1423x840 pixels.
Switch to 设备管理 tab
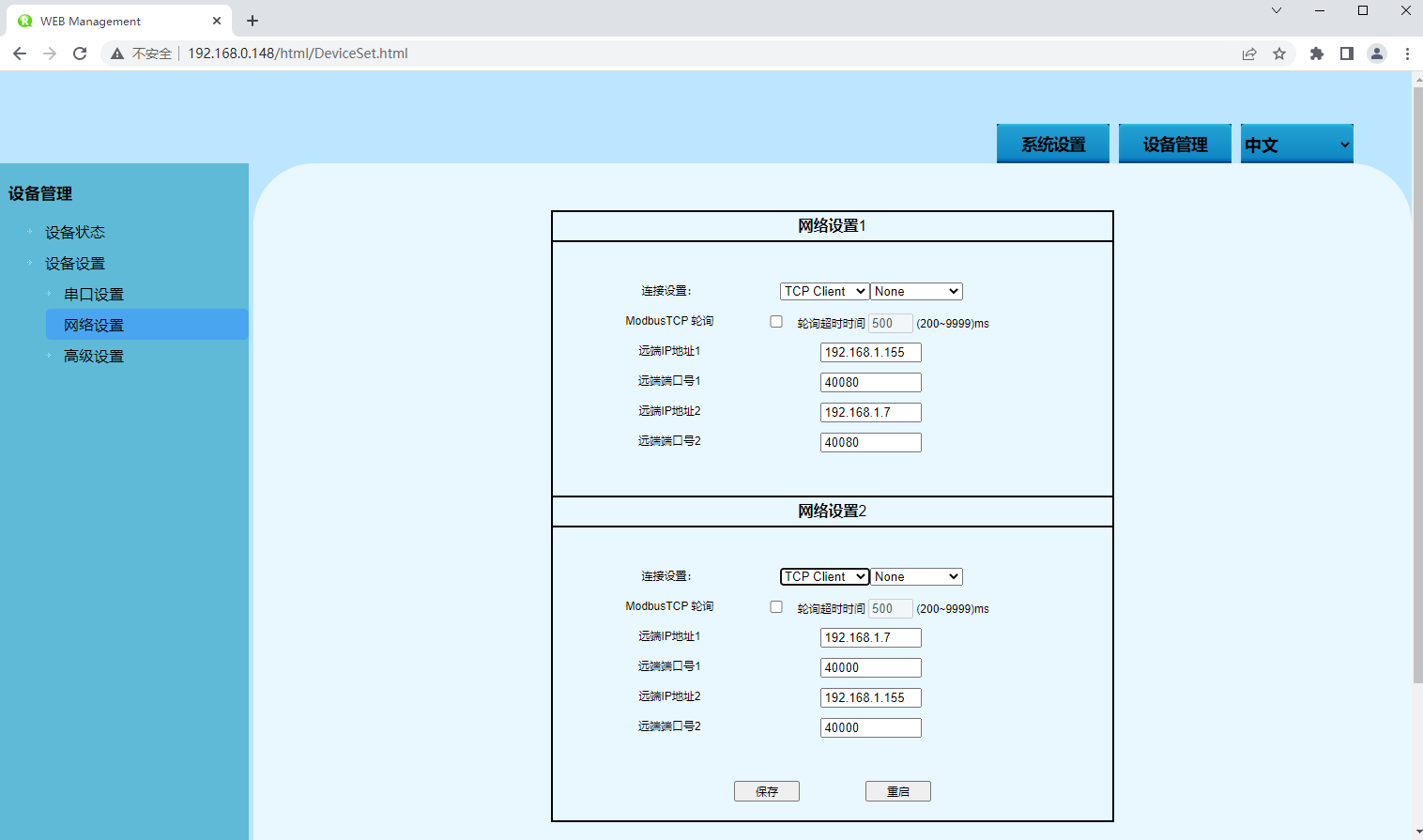1174,145
